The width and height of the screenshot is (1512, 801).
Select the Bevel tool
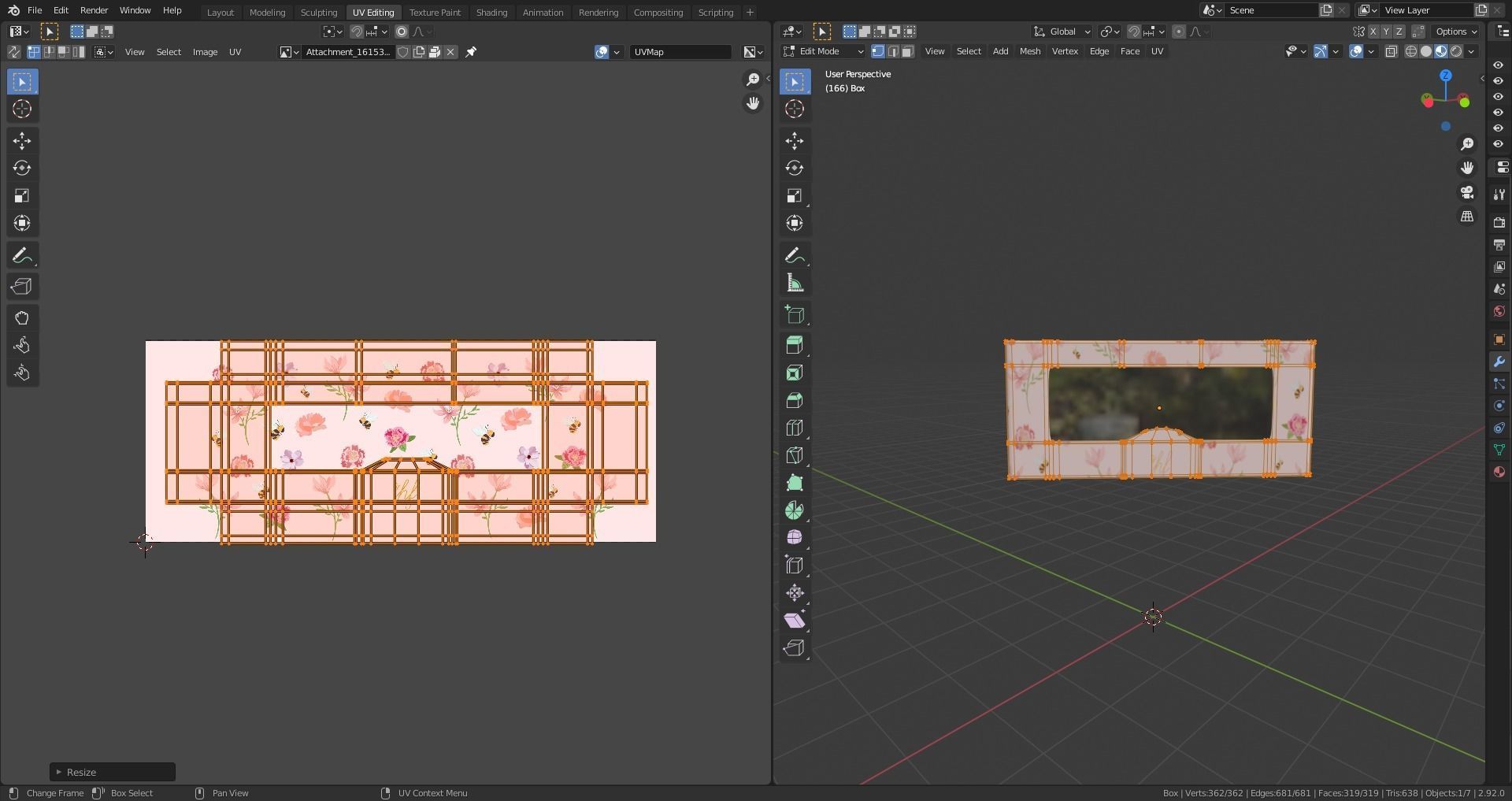[x=795, y=400]
